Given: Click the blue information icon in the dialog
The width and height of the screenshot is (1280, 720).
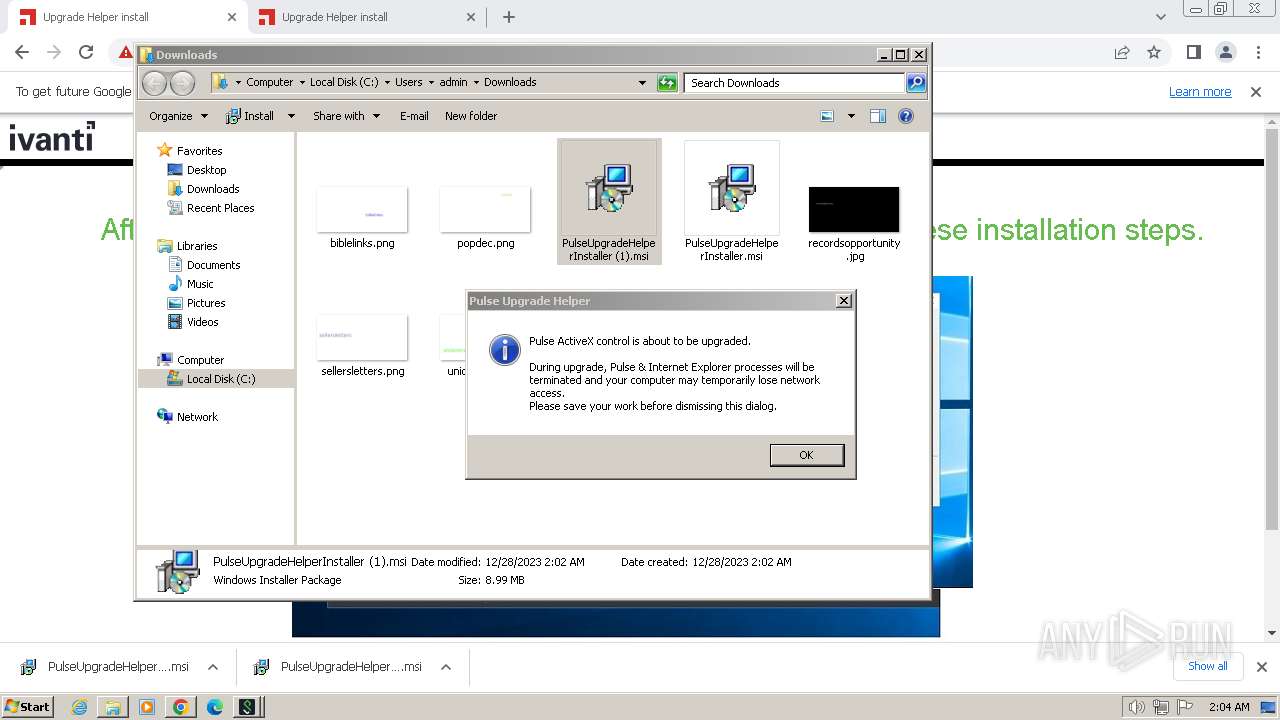Looking at the screenshot, I should pyautogui.click(x=504, y=350).
